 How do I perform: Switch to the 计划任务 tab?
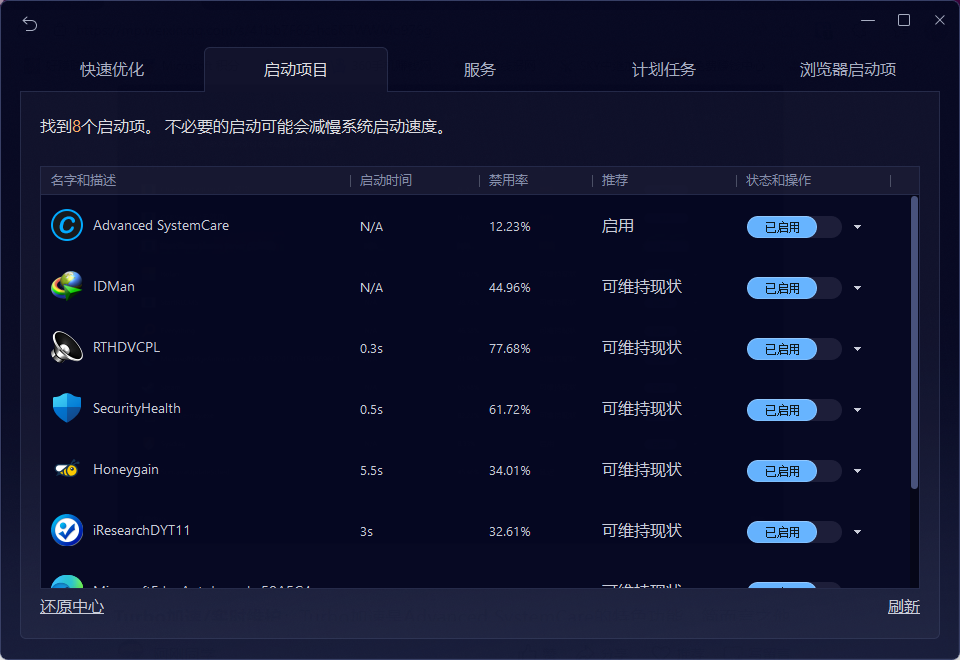pyautogui.click(x=664, y=69)
